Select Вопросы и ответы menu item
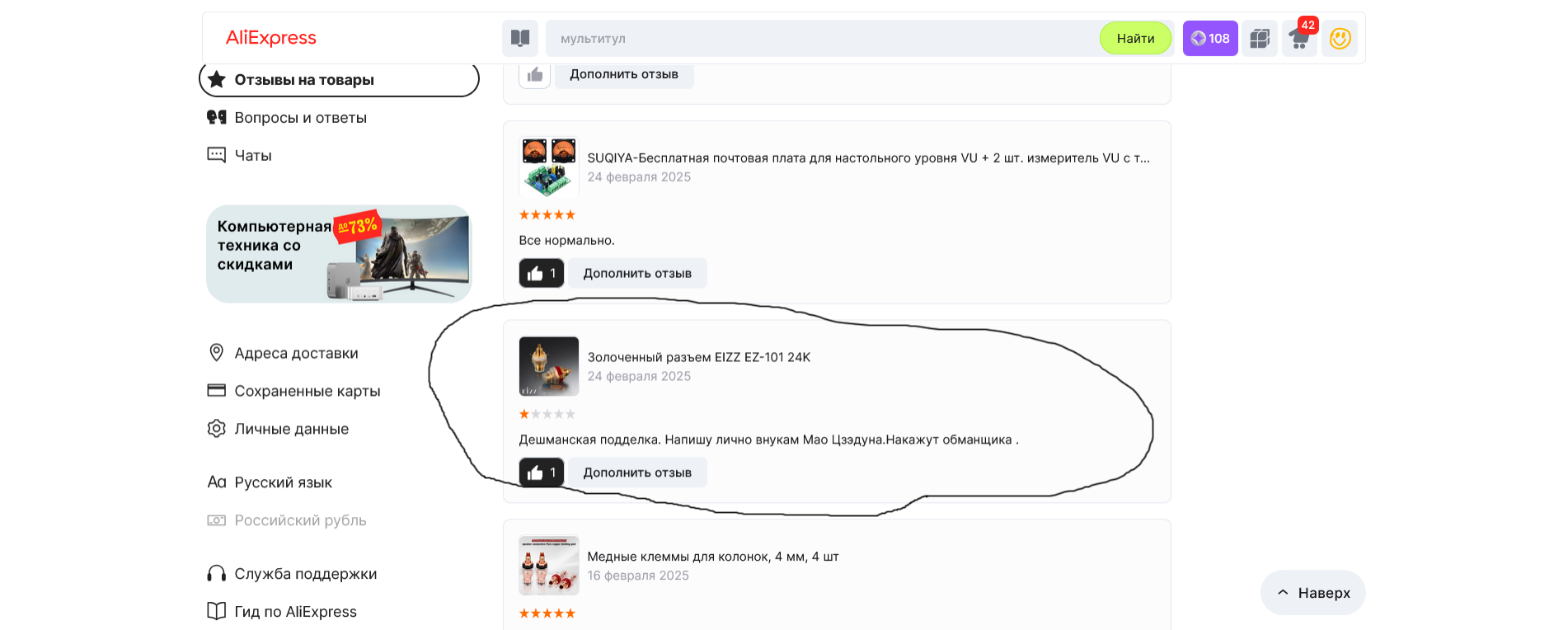Image resolution: width=1568 pixels, height=630 pixels. (x=287, y=118)
